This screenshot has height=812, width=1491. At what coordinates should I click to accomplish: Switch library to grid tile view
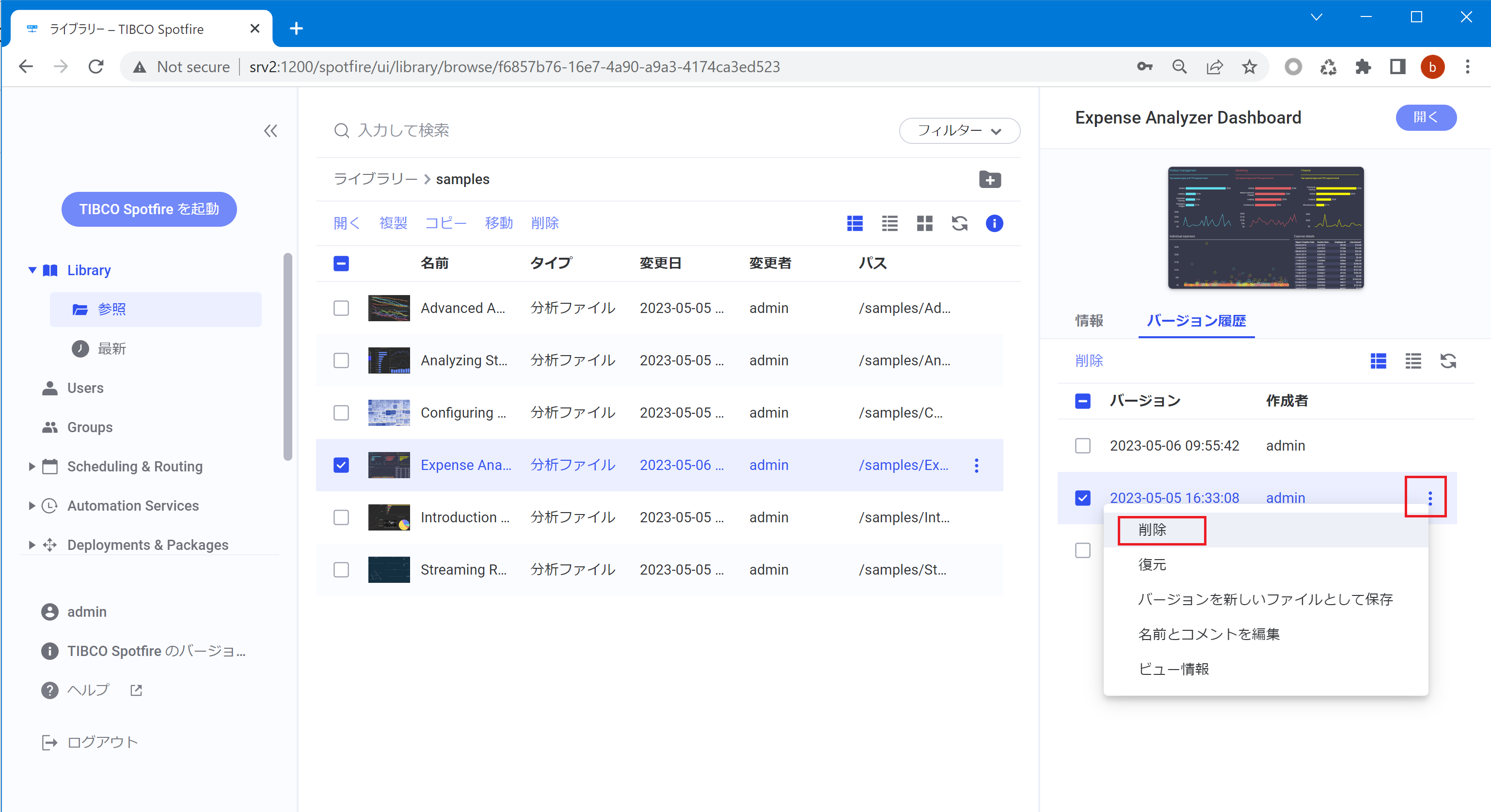coord(924,223)
